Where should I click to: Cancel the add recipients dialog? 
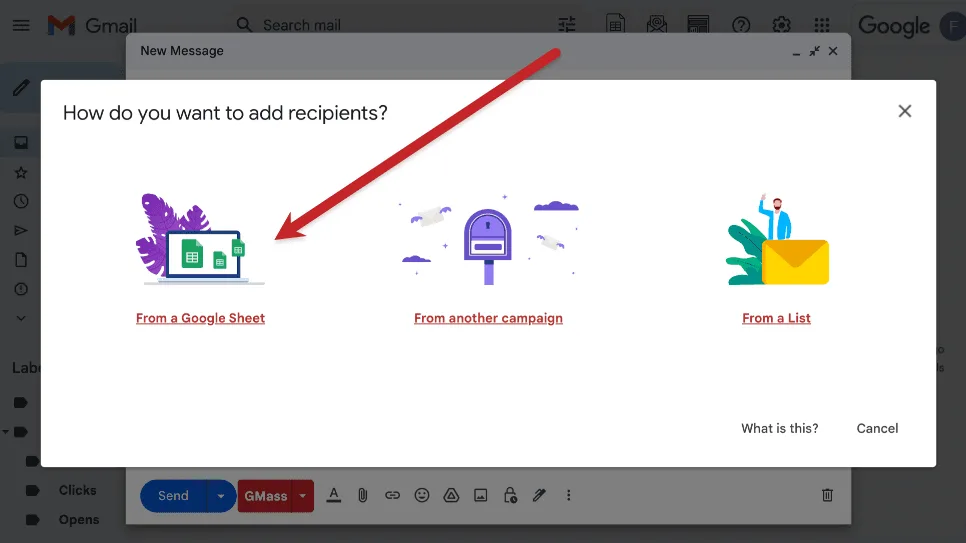click(877, 428)
